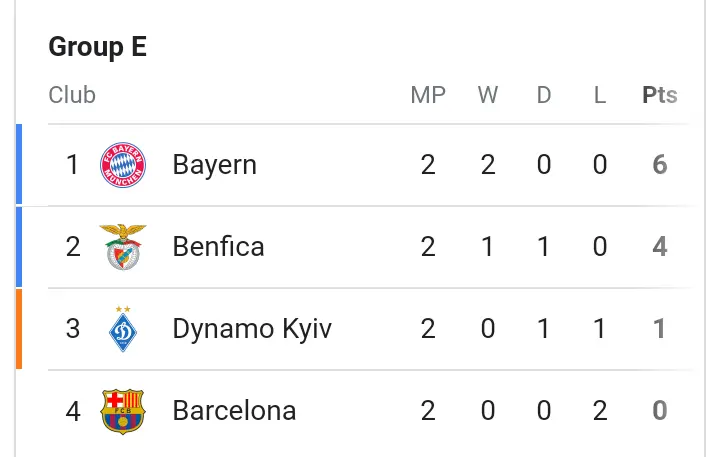The height and width of the screenshot is (457, 720).
Task: Click the Club column header
Action: click(x=72, y=95)
